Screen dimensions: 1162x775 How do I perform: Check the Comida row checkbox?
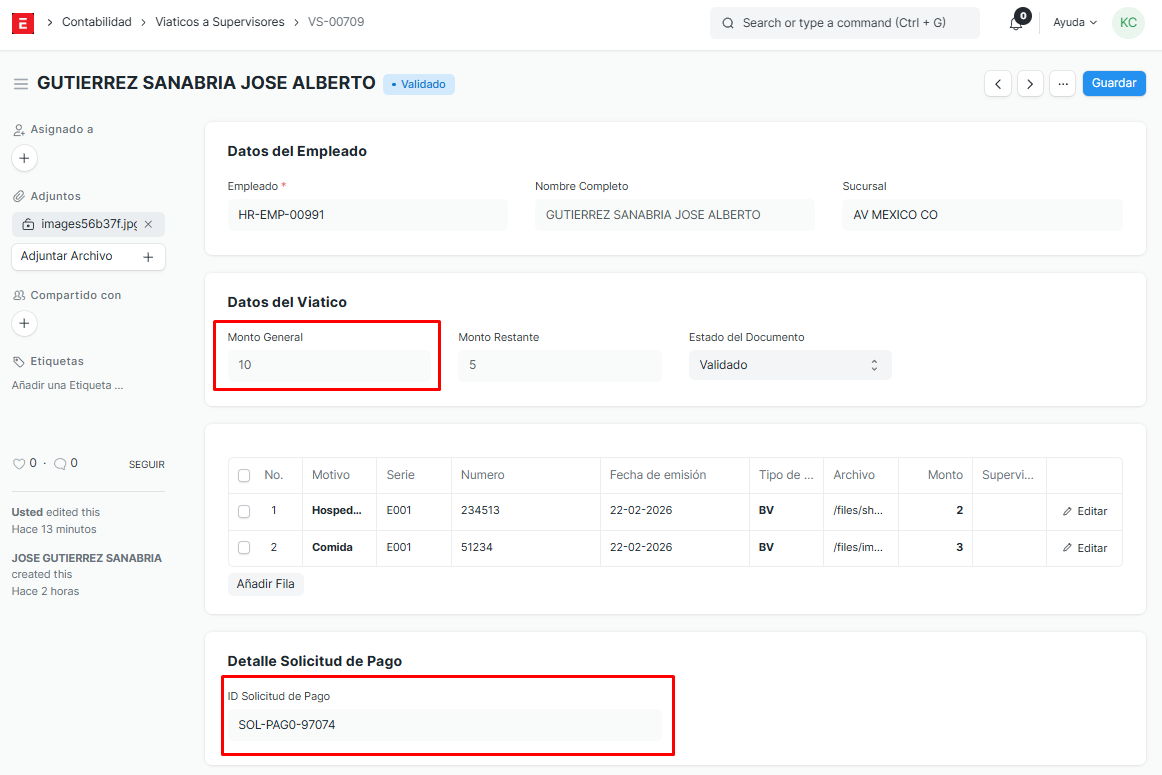[x=245, y=548]
